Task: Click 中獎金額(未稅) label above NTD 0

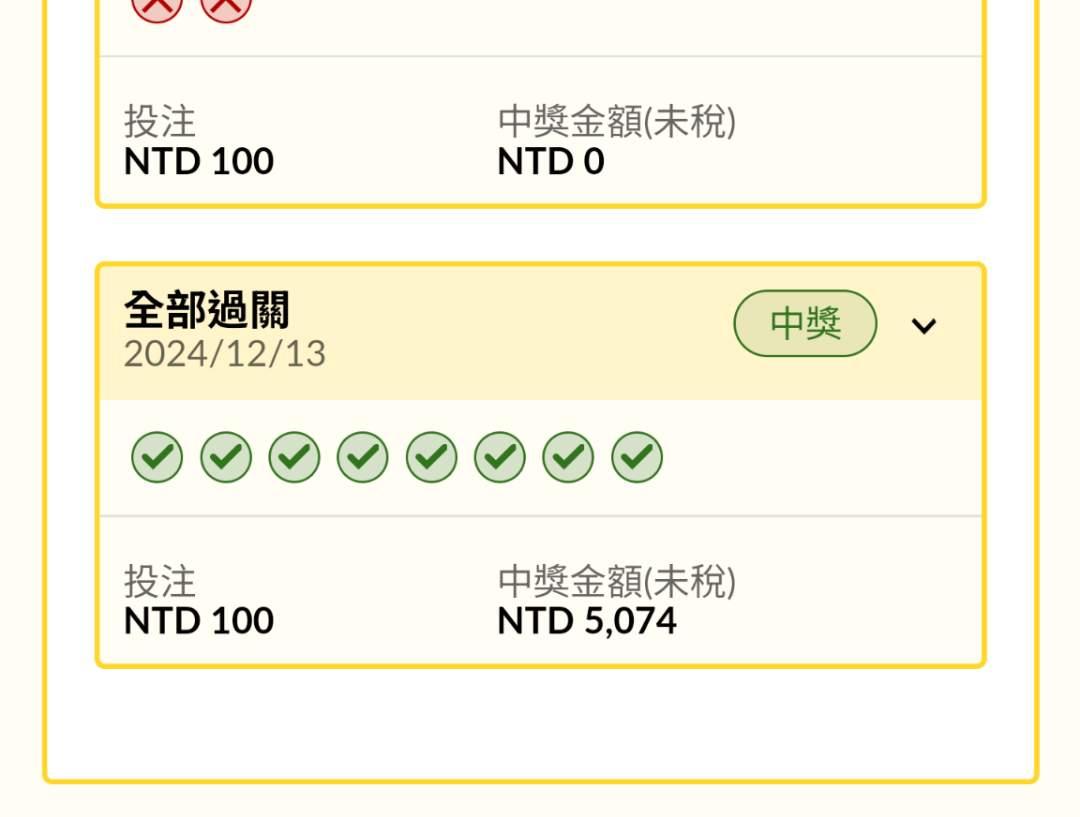Action: pyautogui.click(x=616, y=122)
